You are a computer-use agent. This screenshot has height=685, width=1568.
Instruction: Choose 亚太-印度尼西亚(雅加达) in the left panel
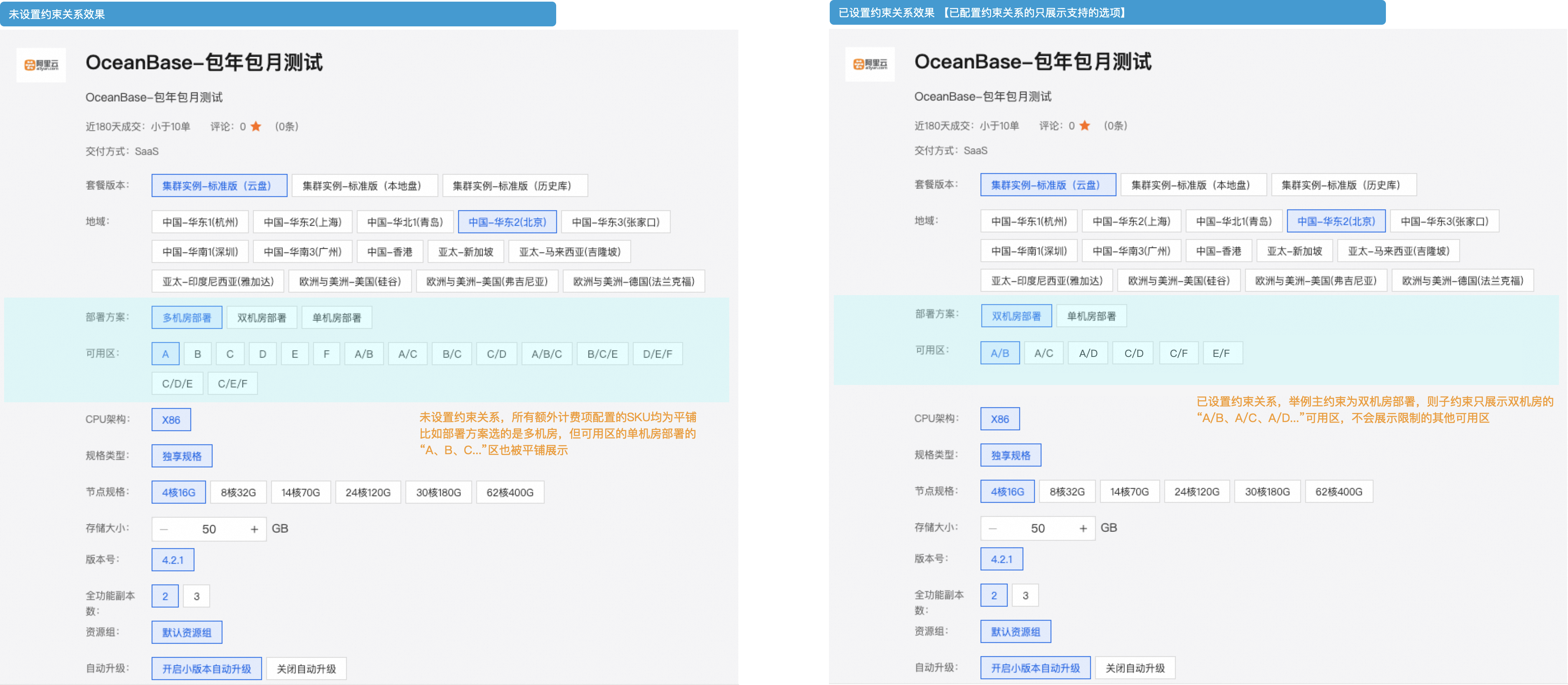(218, 282)
